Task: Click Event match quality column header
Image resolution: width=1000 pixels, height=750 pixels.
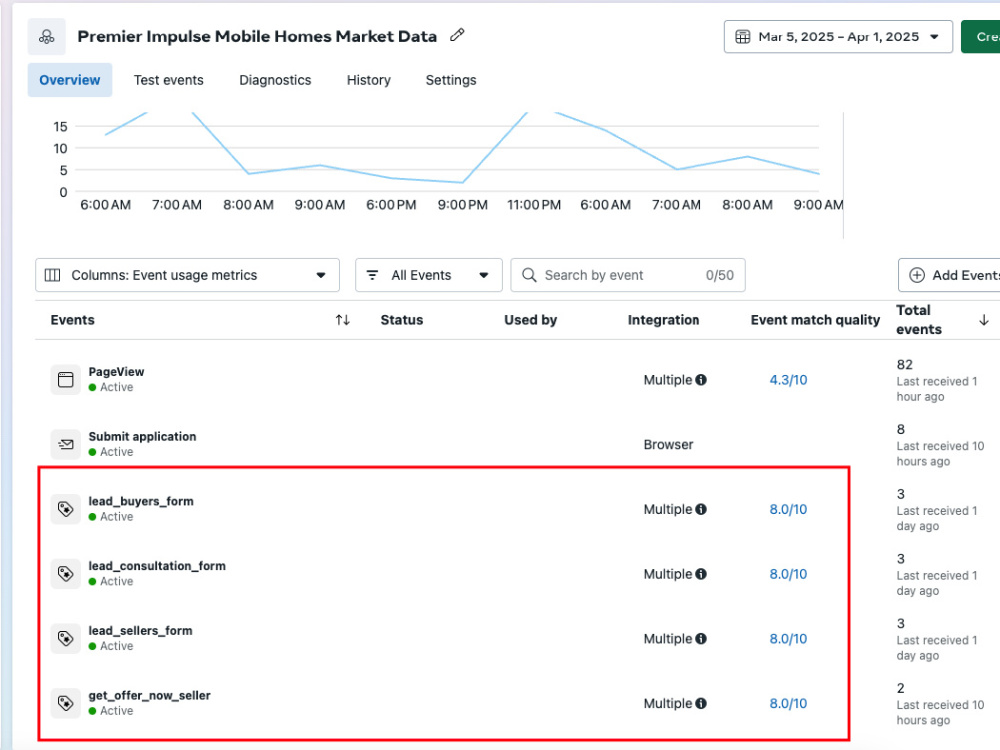Action: pyautogui.click(x=815, y=320)
